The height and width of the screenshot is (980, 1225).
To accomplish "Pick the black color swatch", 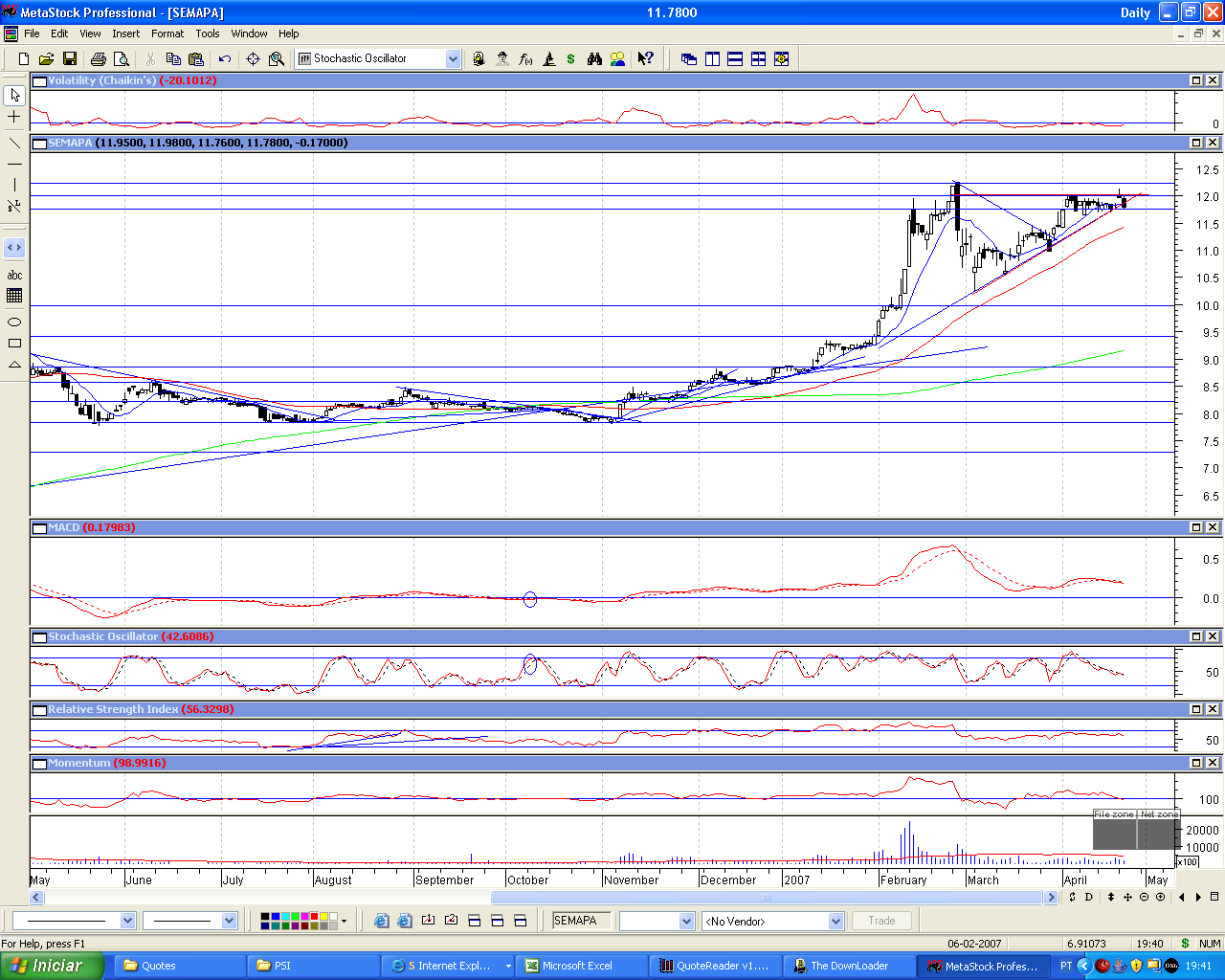I will pos(265,917).
